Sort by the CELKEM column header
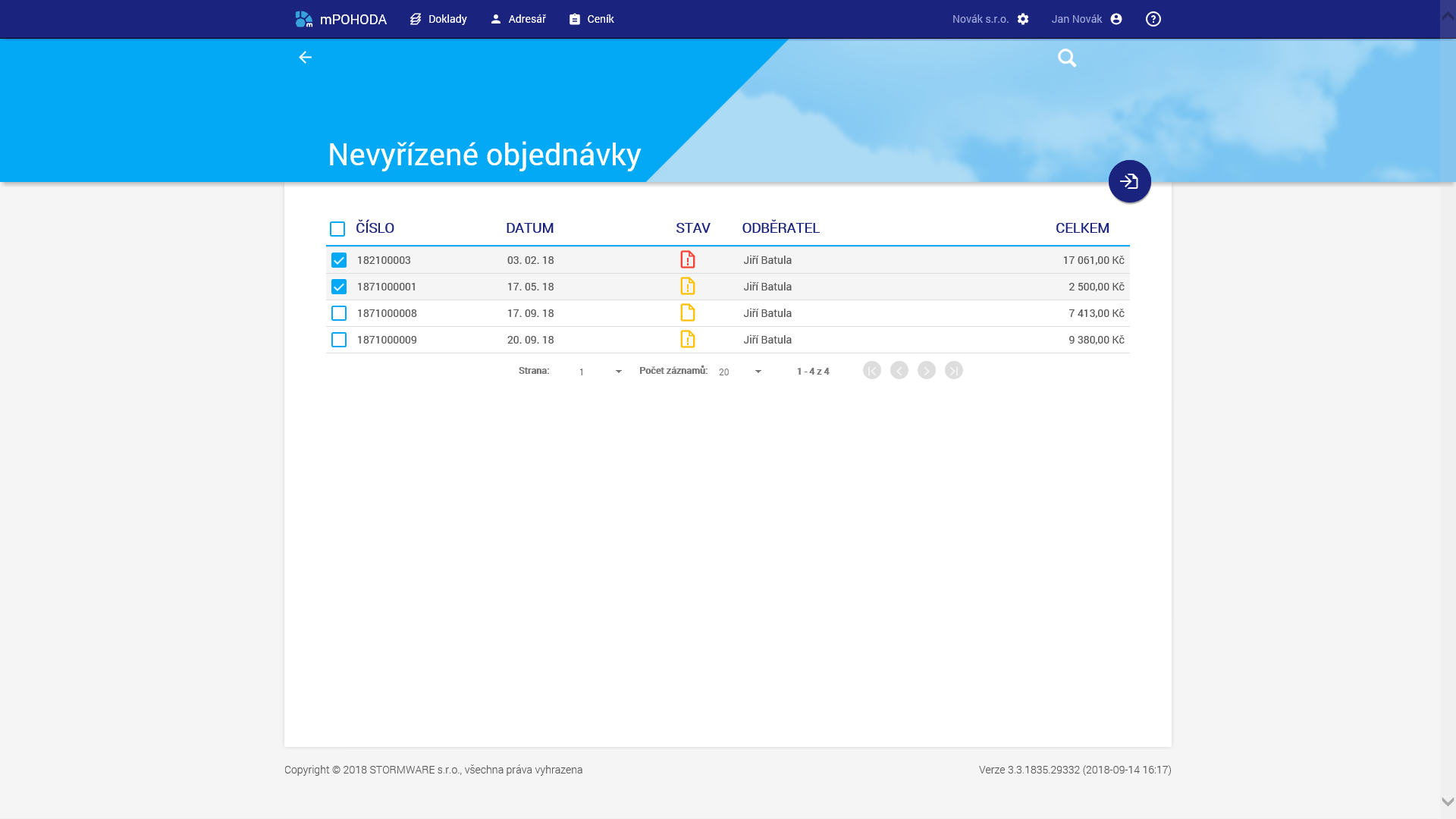The width and height of the screenshot is (1456, 819). 1082,228
